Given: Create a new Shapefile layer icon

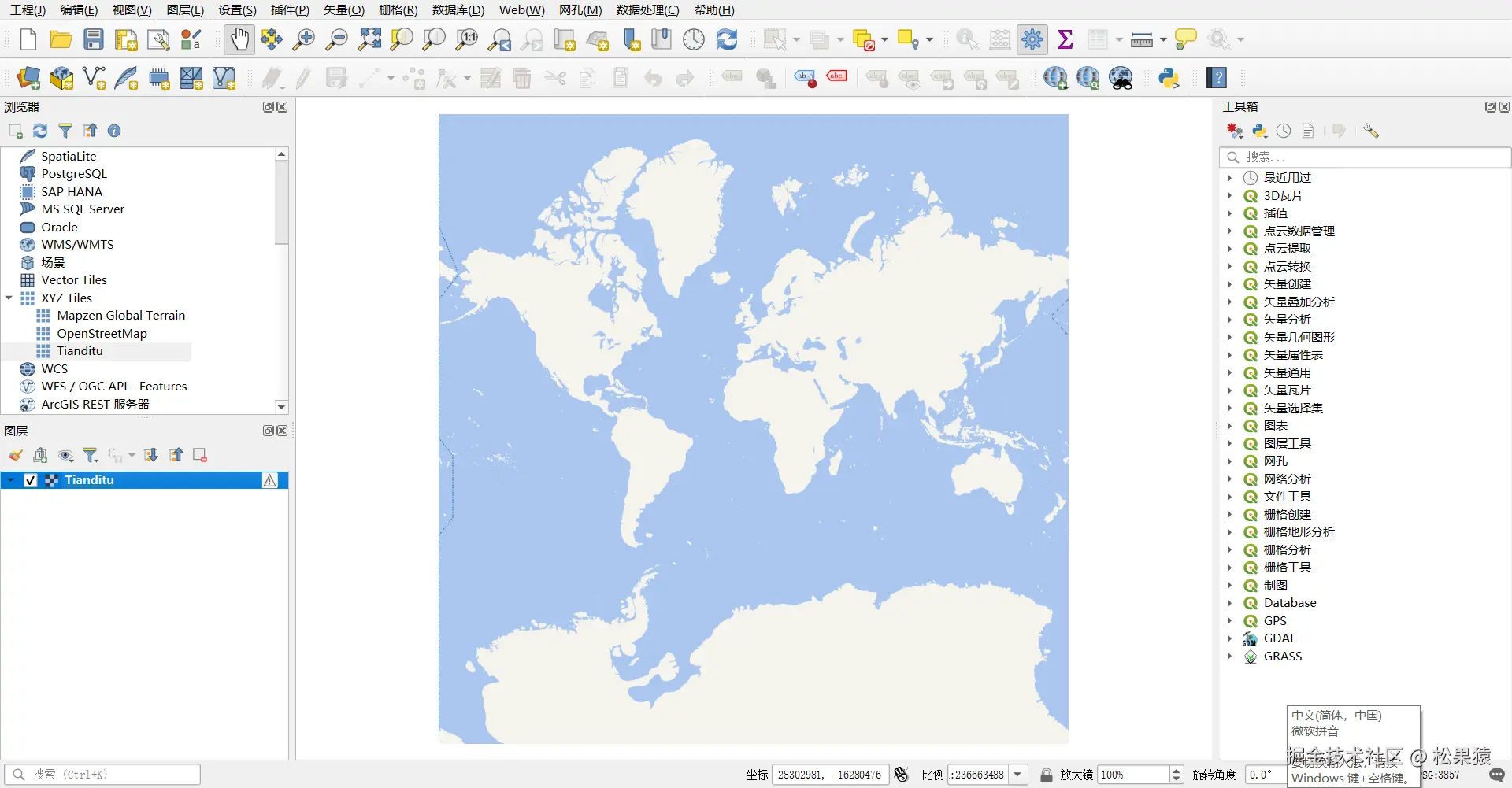Looking at the screenshot, I should click(94, 78).
